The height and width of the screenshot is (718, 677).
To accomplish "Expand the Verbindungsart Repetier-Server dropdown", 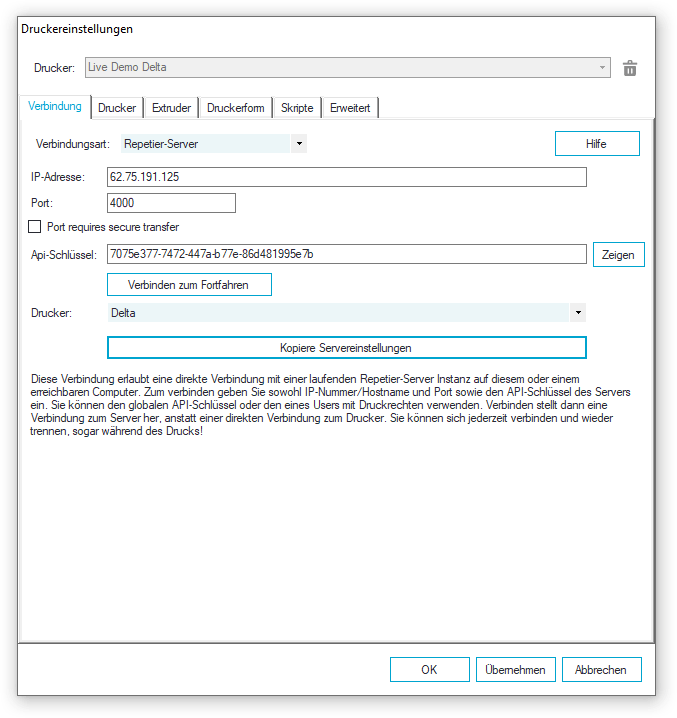I will pos(214,144).
